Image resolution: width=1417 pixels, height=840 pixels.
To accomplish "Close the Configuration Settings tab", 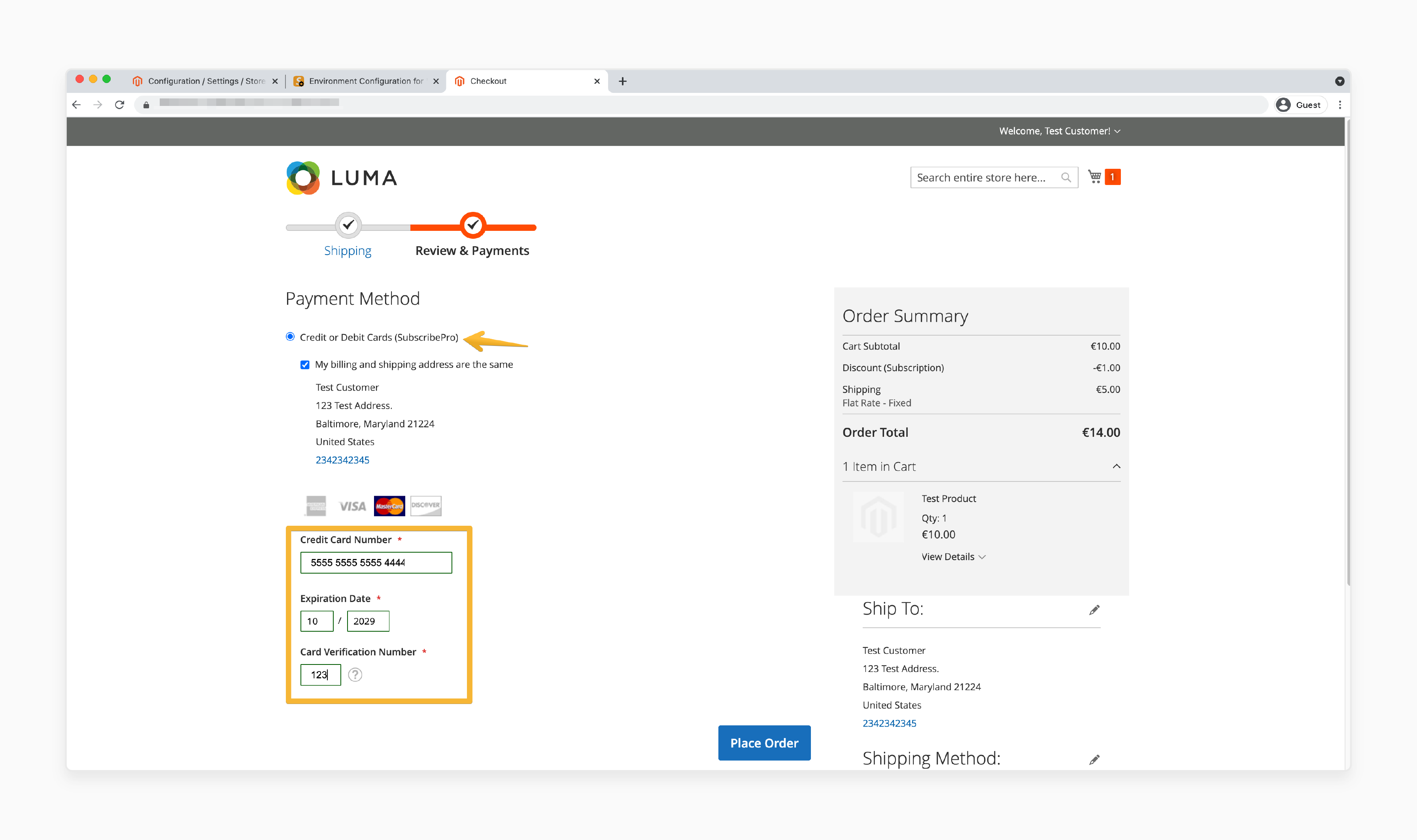I will (275, 81).
